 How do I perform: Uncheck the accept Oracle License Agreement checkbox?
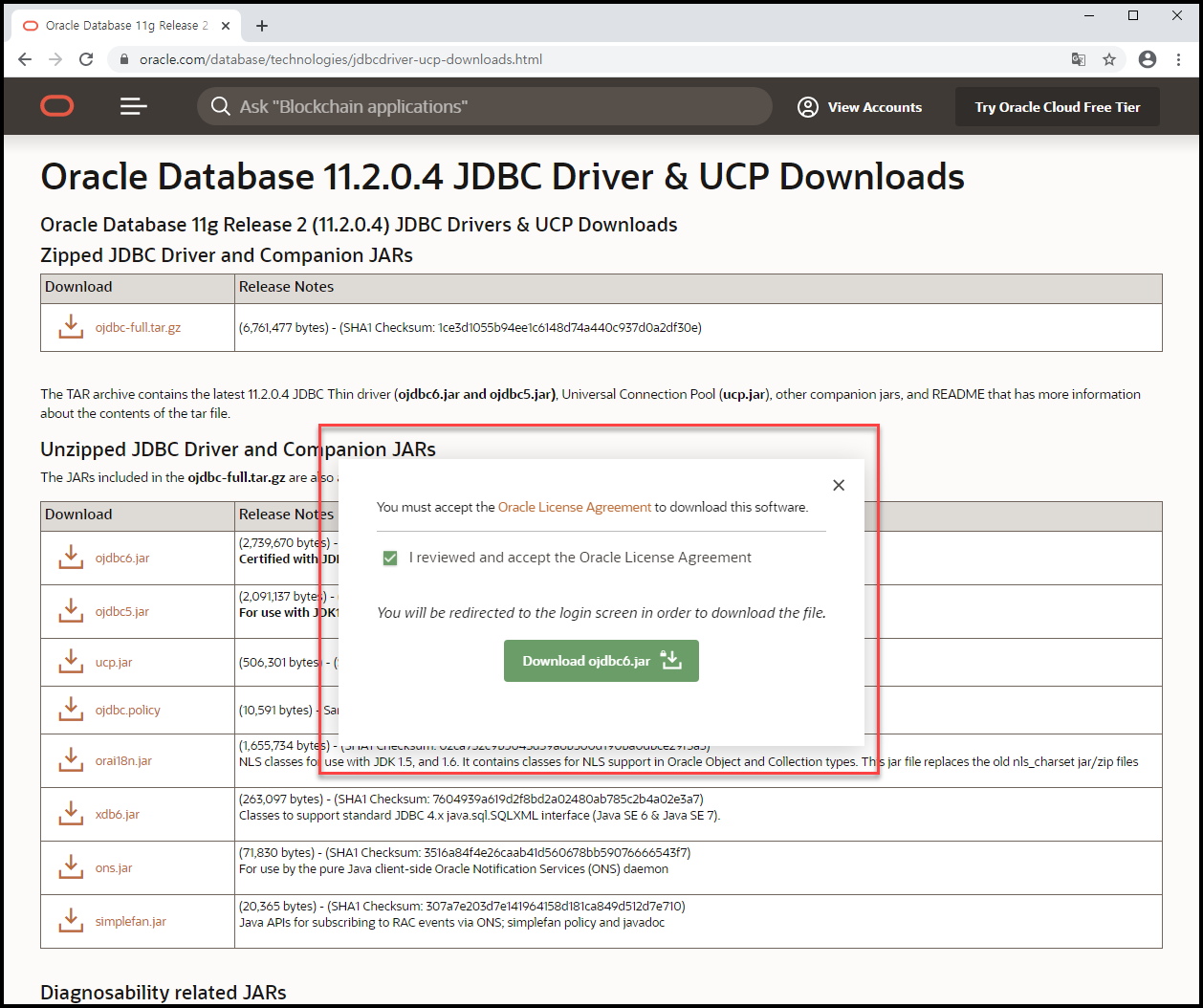[390, 559]
